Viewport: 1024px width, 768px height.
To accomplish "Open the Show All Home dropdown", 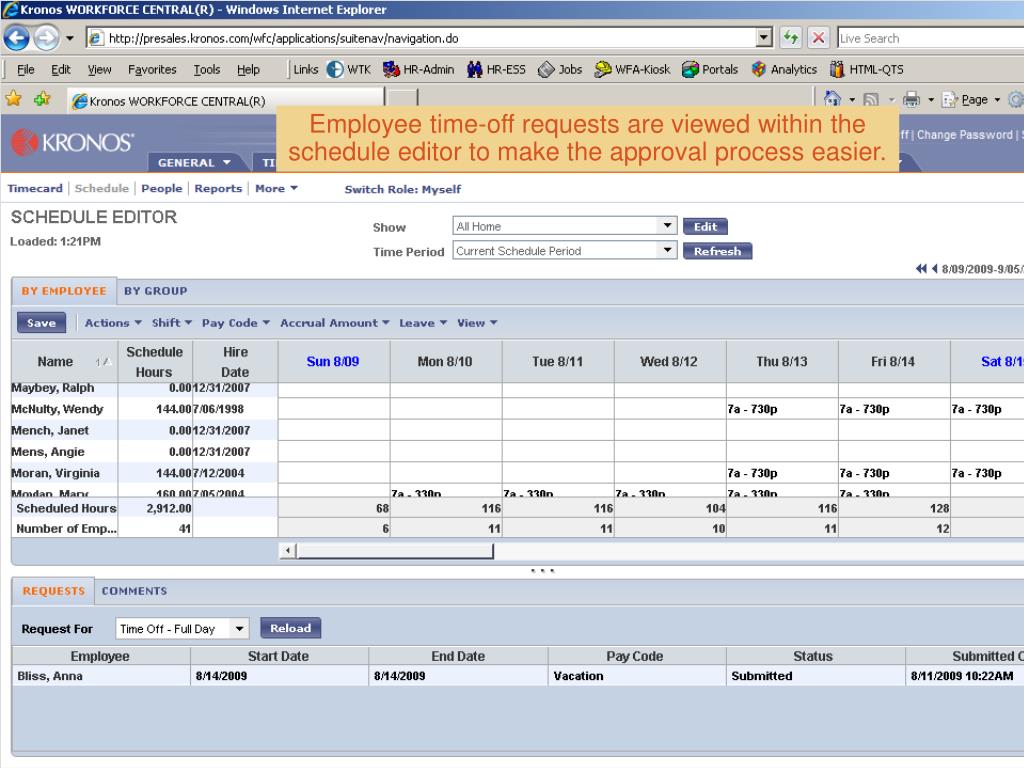I will click(x=564, y=226).
